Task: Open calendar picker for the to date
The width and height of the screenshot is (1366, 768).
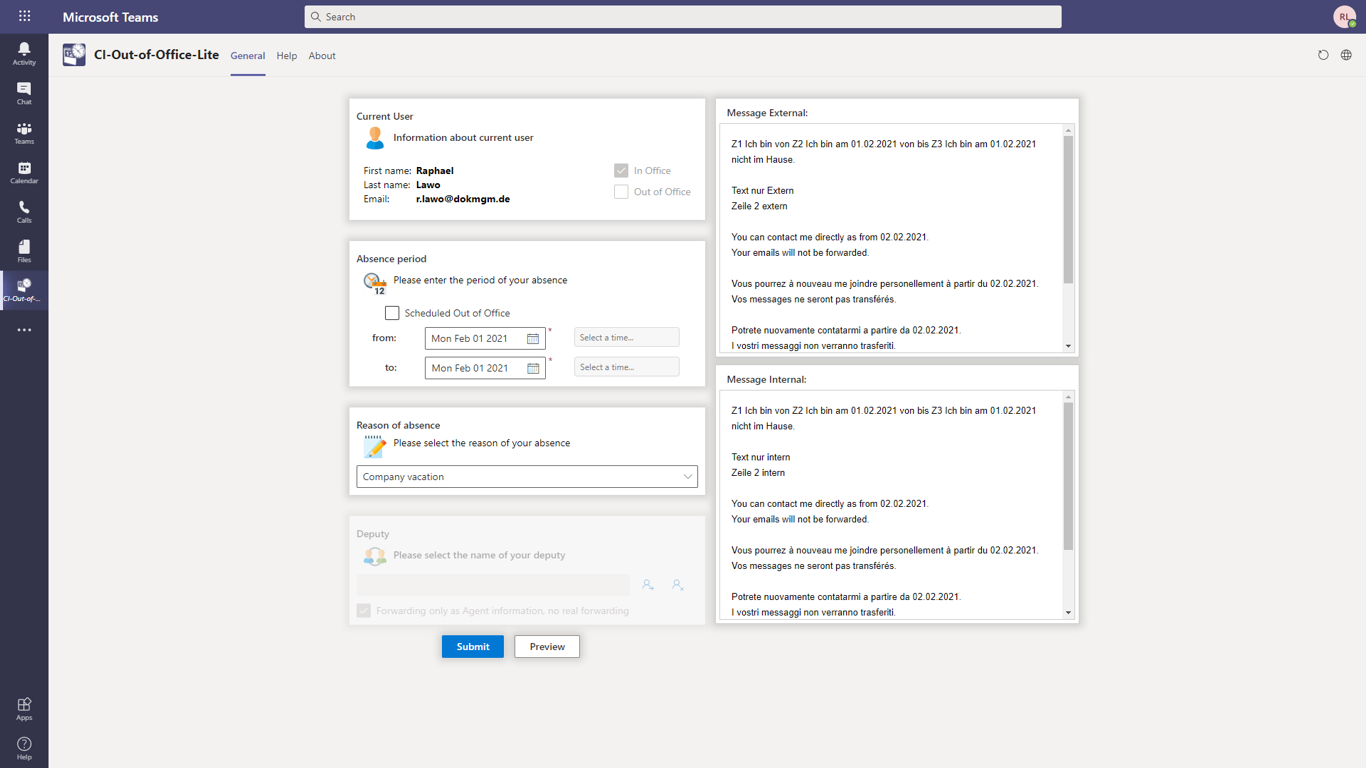Action: pyautogui.click(x=533, y=368)
